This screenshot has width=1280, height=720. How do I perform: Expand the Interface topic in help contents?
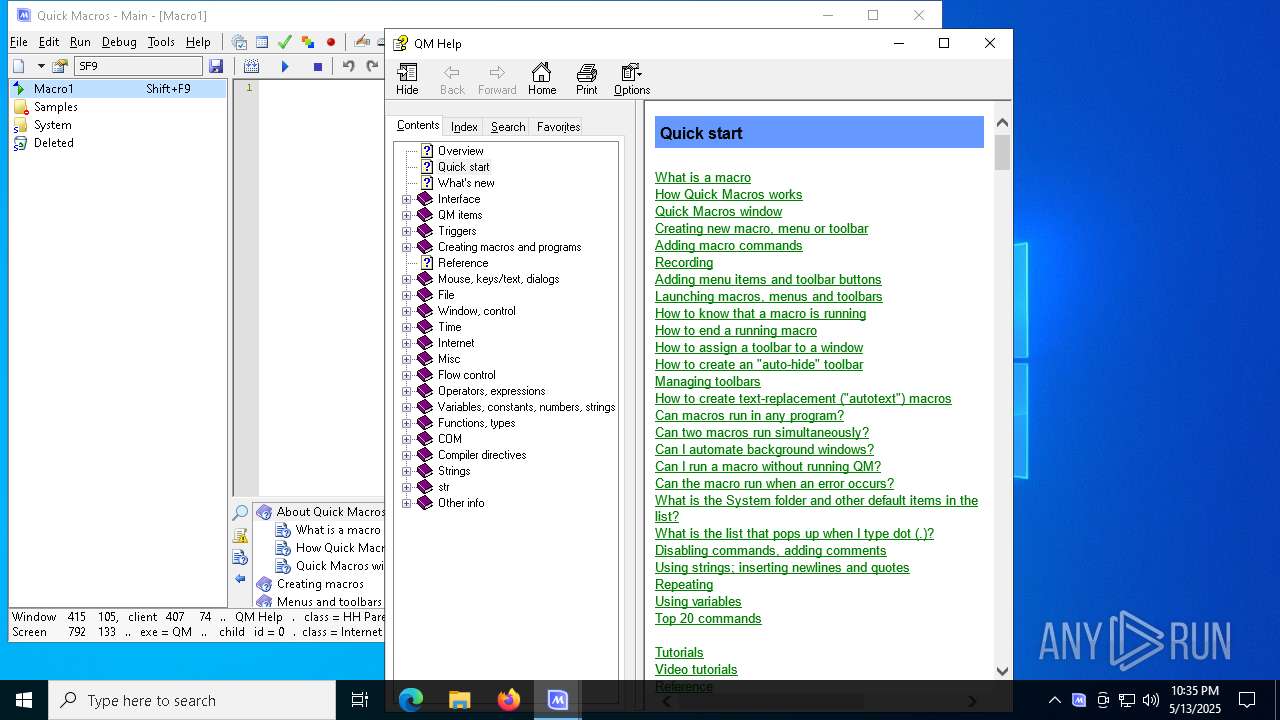(407, 199)
